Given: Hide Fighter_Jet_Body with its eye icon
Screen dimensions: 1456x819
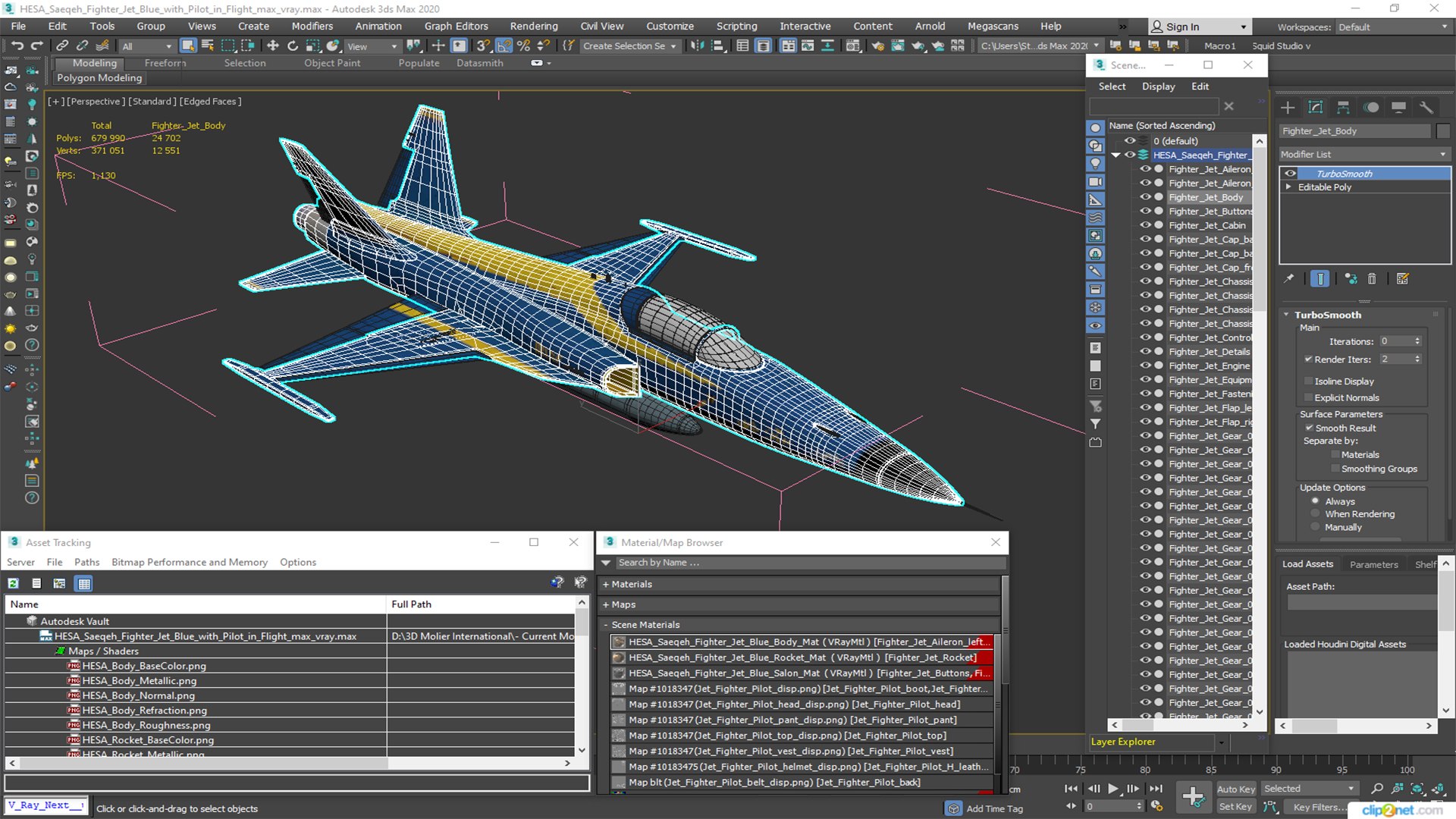Looking at the screenshot, I should (1145, 197).
